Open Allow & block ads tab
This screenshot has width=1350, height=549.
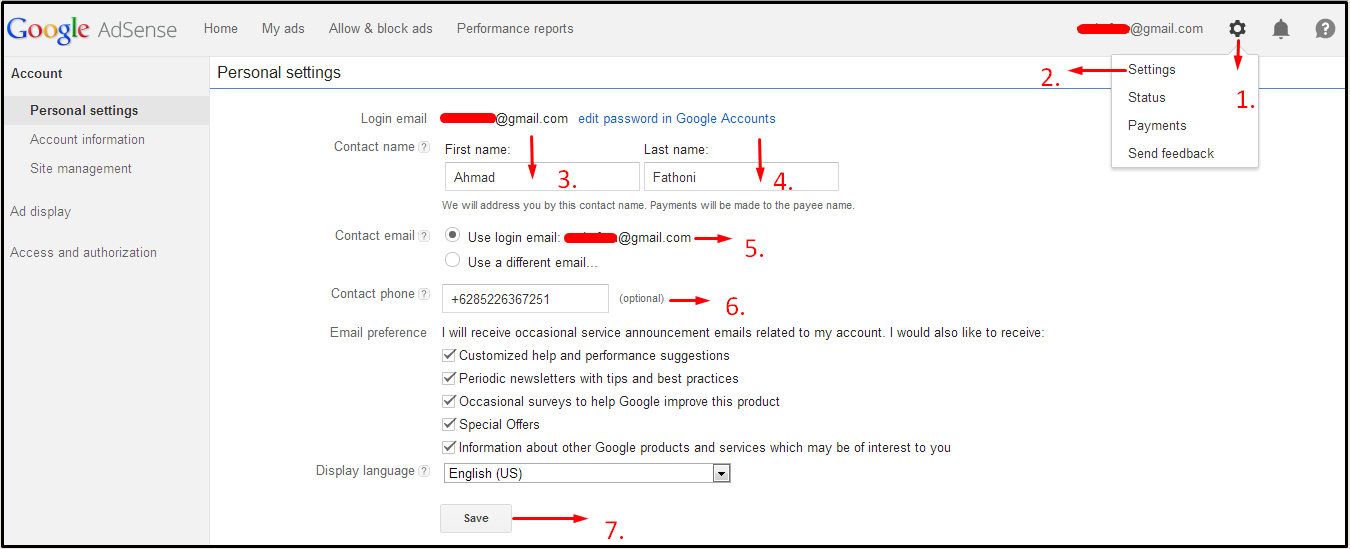(381, 29)
